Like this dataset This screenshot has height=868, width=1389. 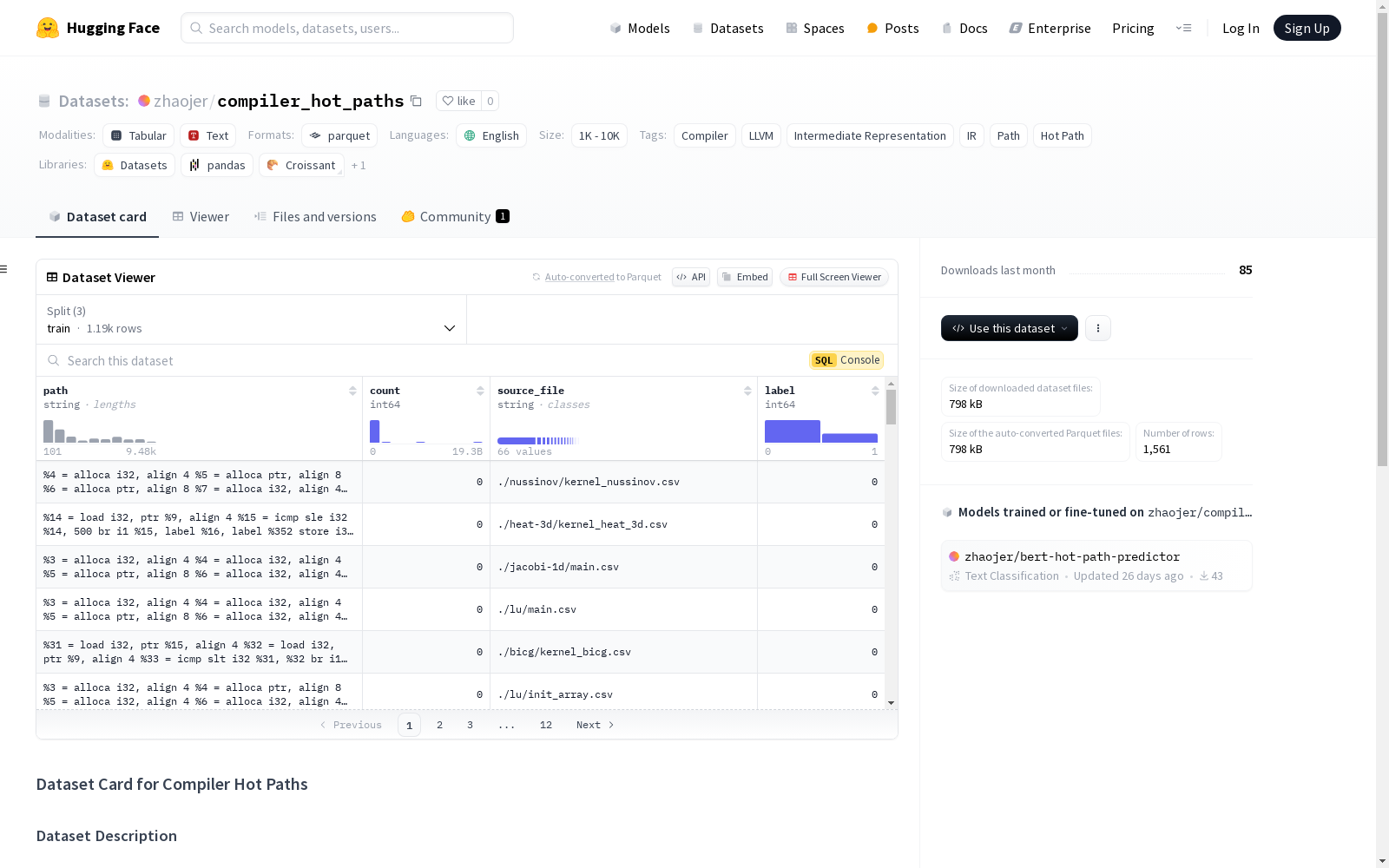point(458,101)
